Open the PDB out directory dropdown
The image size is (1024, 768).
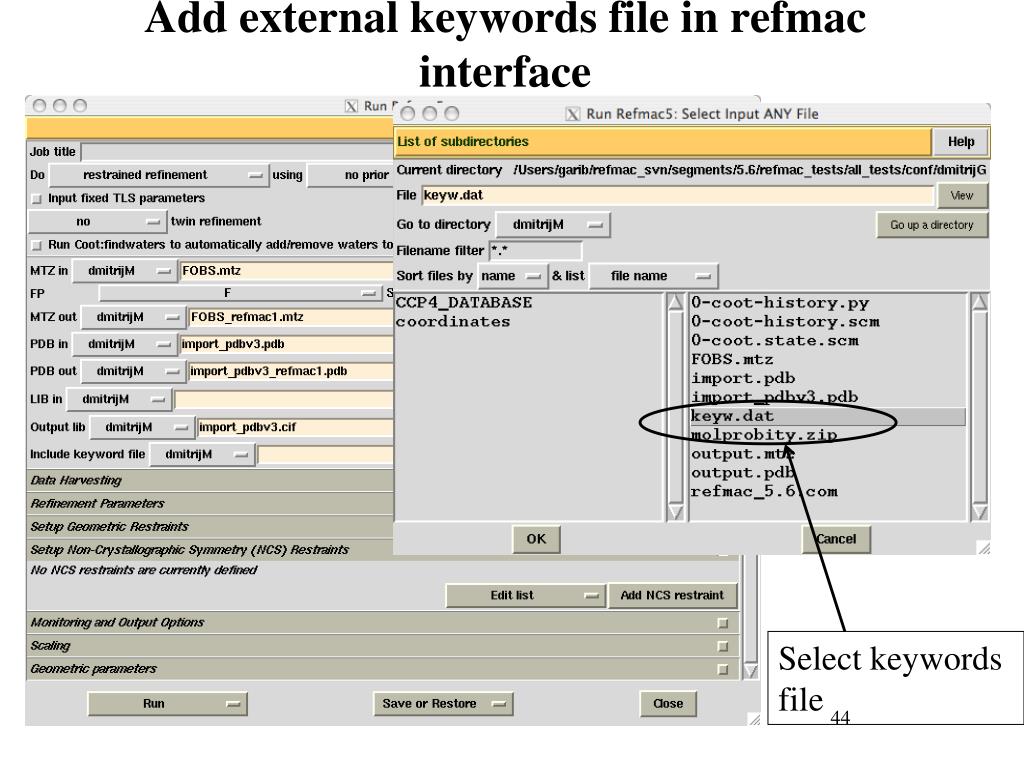click(132, 372)
